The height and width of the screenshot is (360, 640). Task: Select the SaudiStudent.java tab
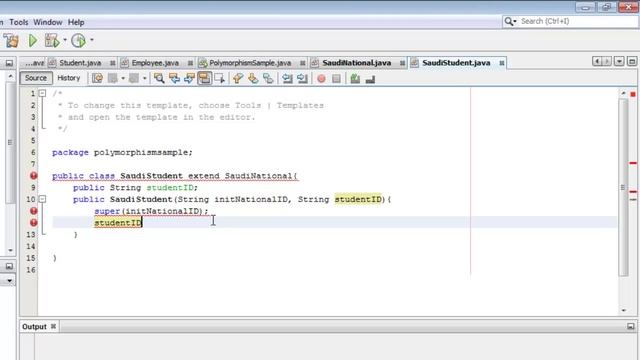point(456,63)
